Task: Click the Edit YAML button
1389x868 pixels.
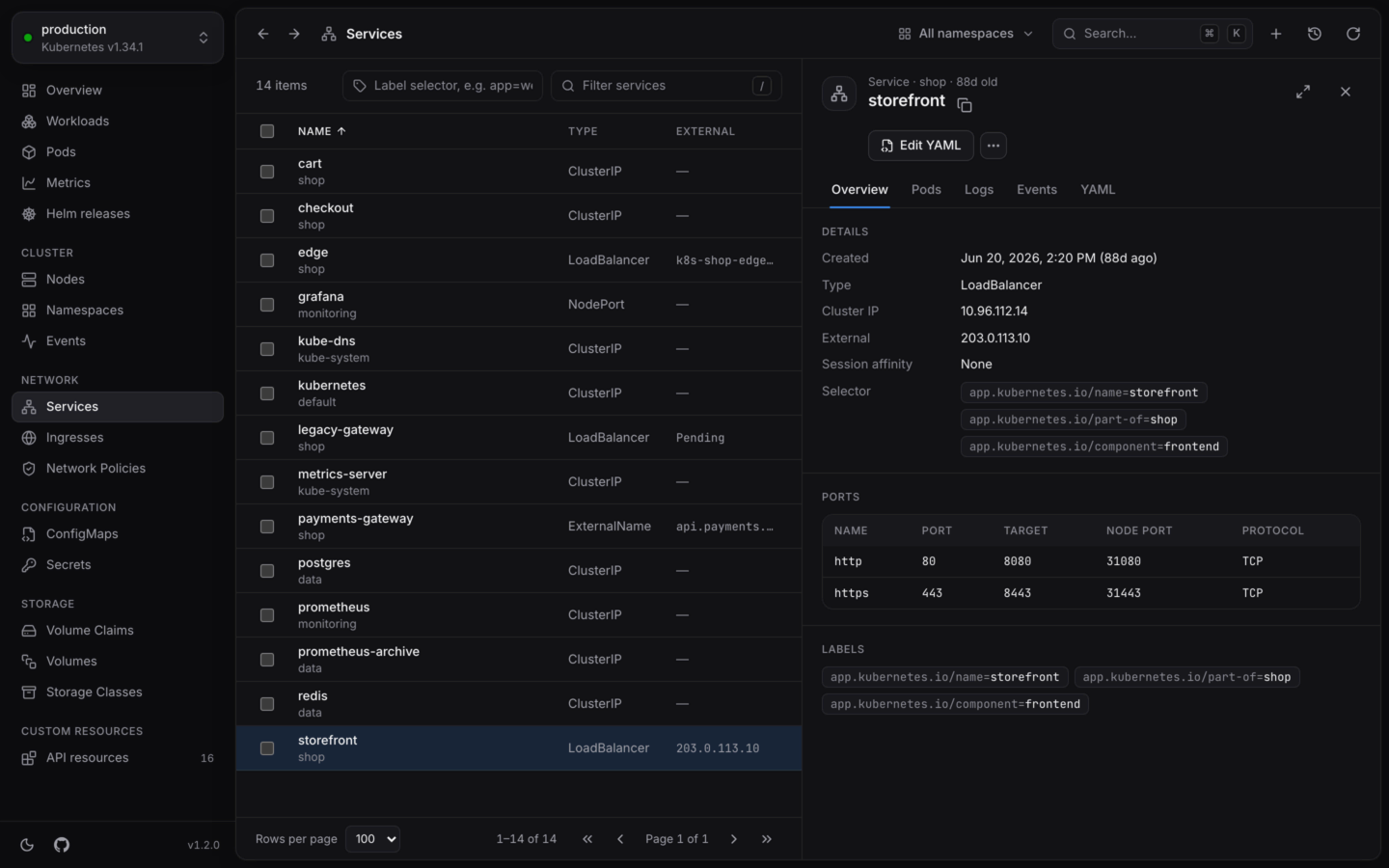Action: tap(921, 146)
